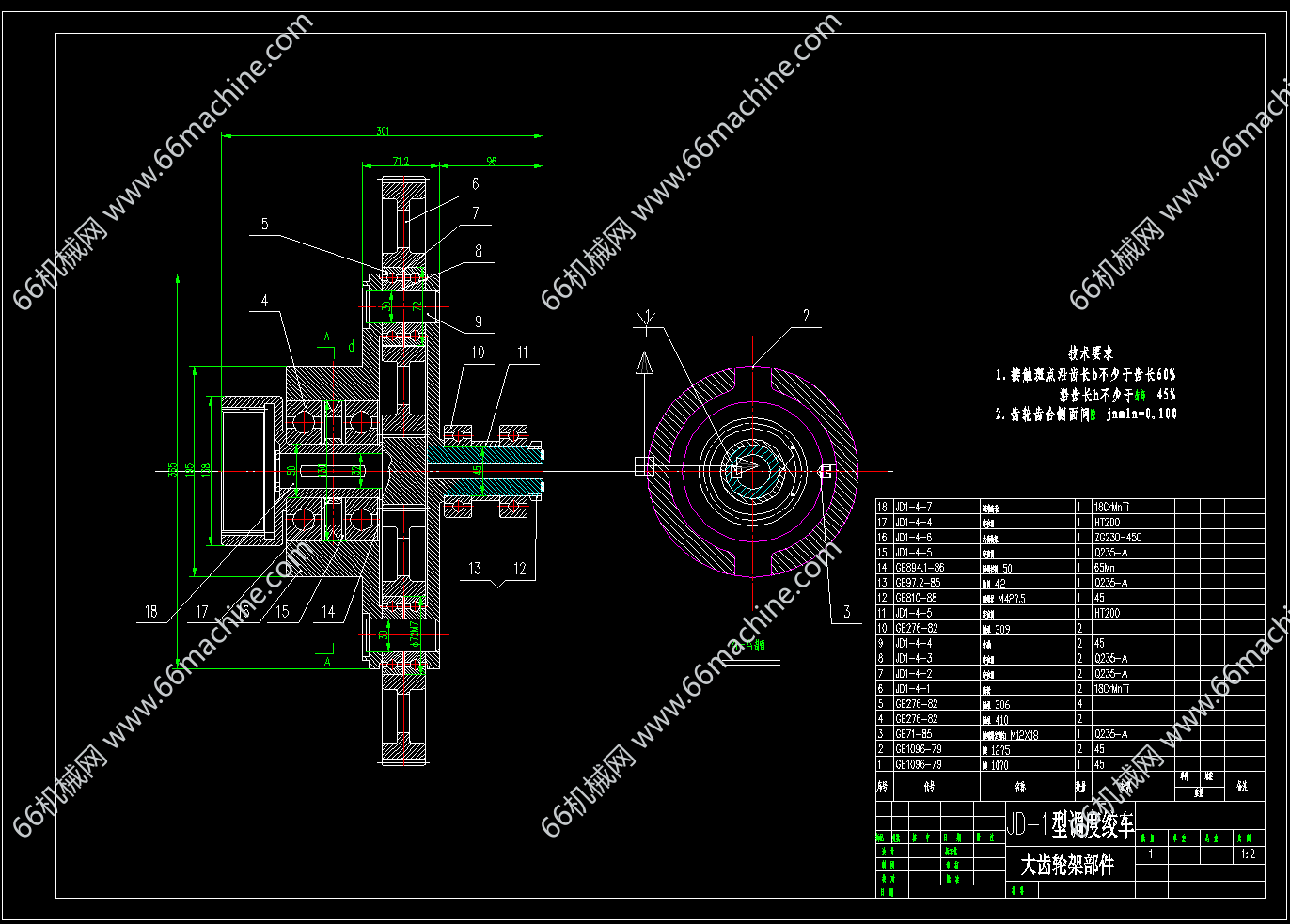Select the 96 dimension text

coord(491,162)
